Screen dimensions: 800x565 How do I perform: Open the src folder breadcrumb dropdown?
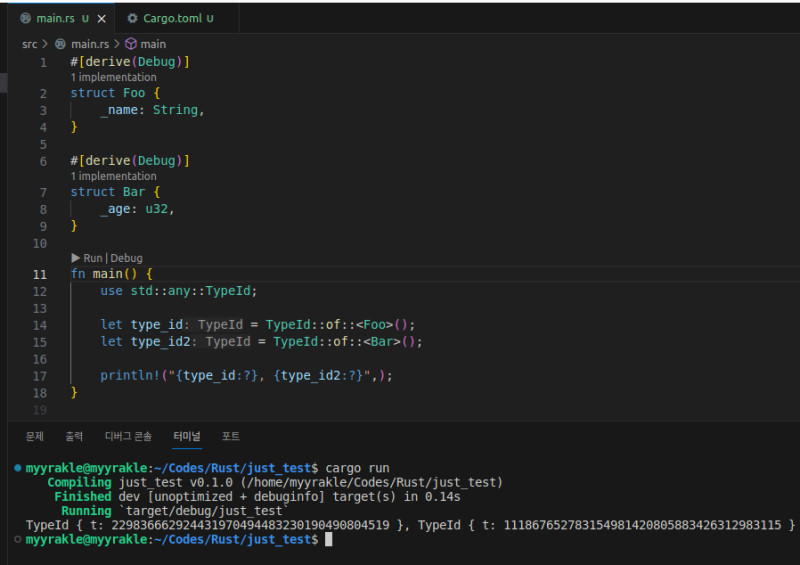[x=30, y=44]
